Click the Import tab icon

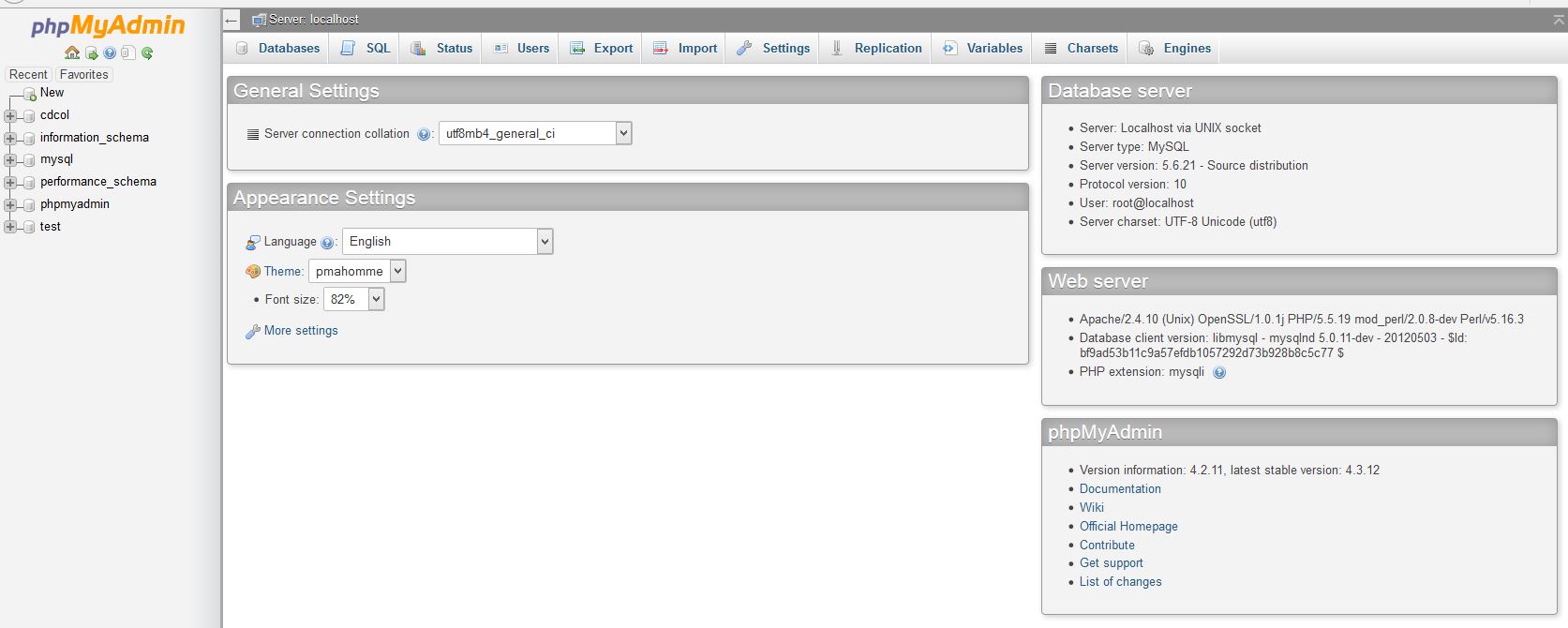[x=661, y=48]
